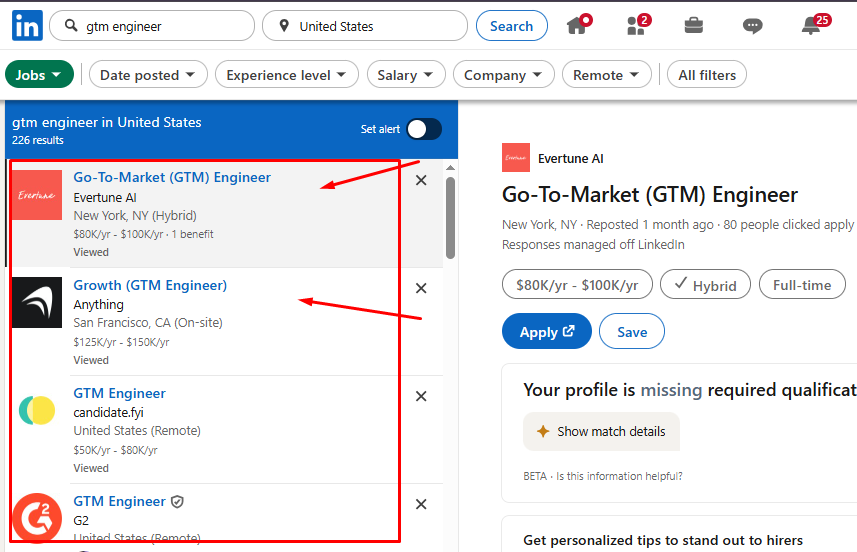The image size is (857, 552).
Task: Focus the job search field containing gtm engineer
Action: [x=152, y=26]
